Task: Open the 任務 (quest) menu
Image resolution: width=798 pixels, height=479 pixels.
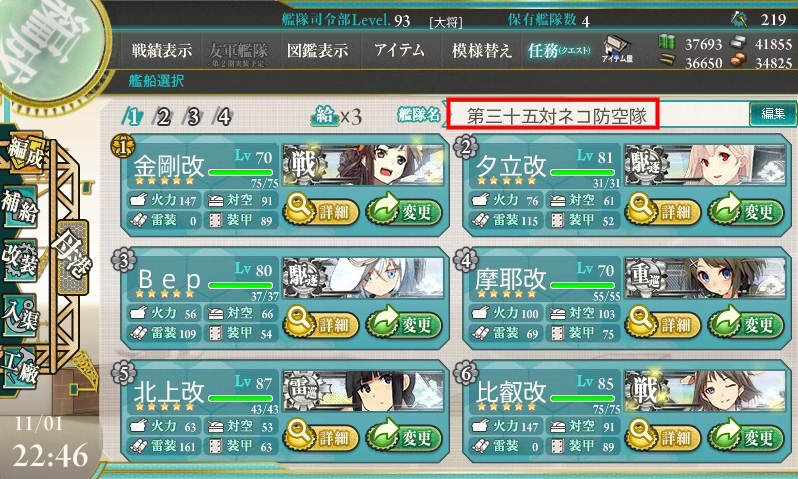Action: tap(559, 50)
